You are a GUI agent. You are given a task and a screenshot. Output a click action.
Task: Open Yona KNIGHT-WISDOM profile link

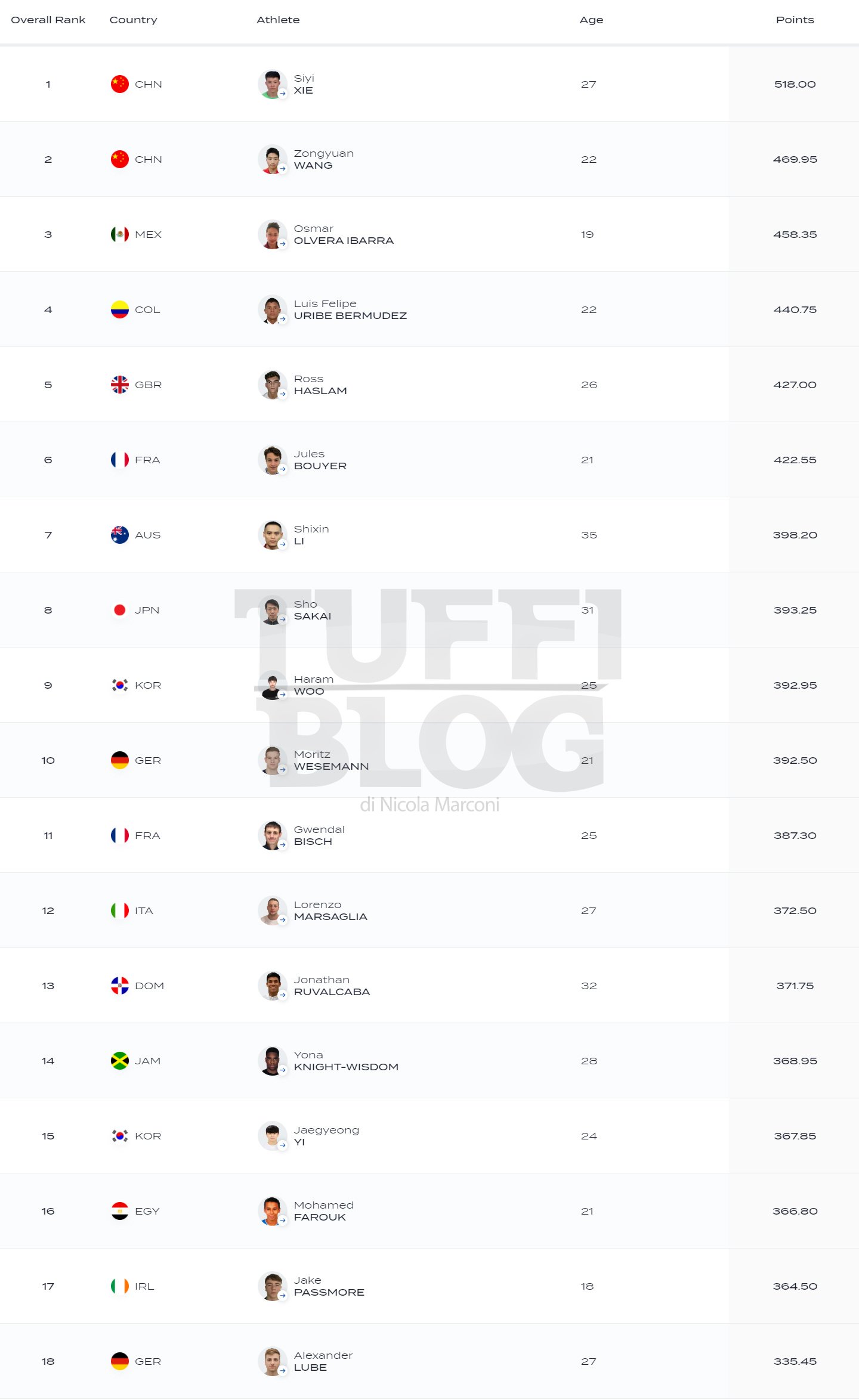tap(346, 1061)
